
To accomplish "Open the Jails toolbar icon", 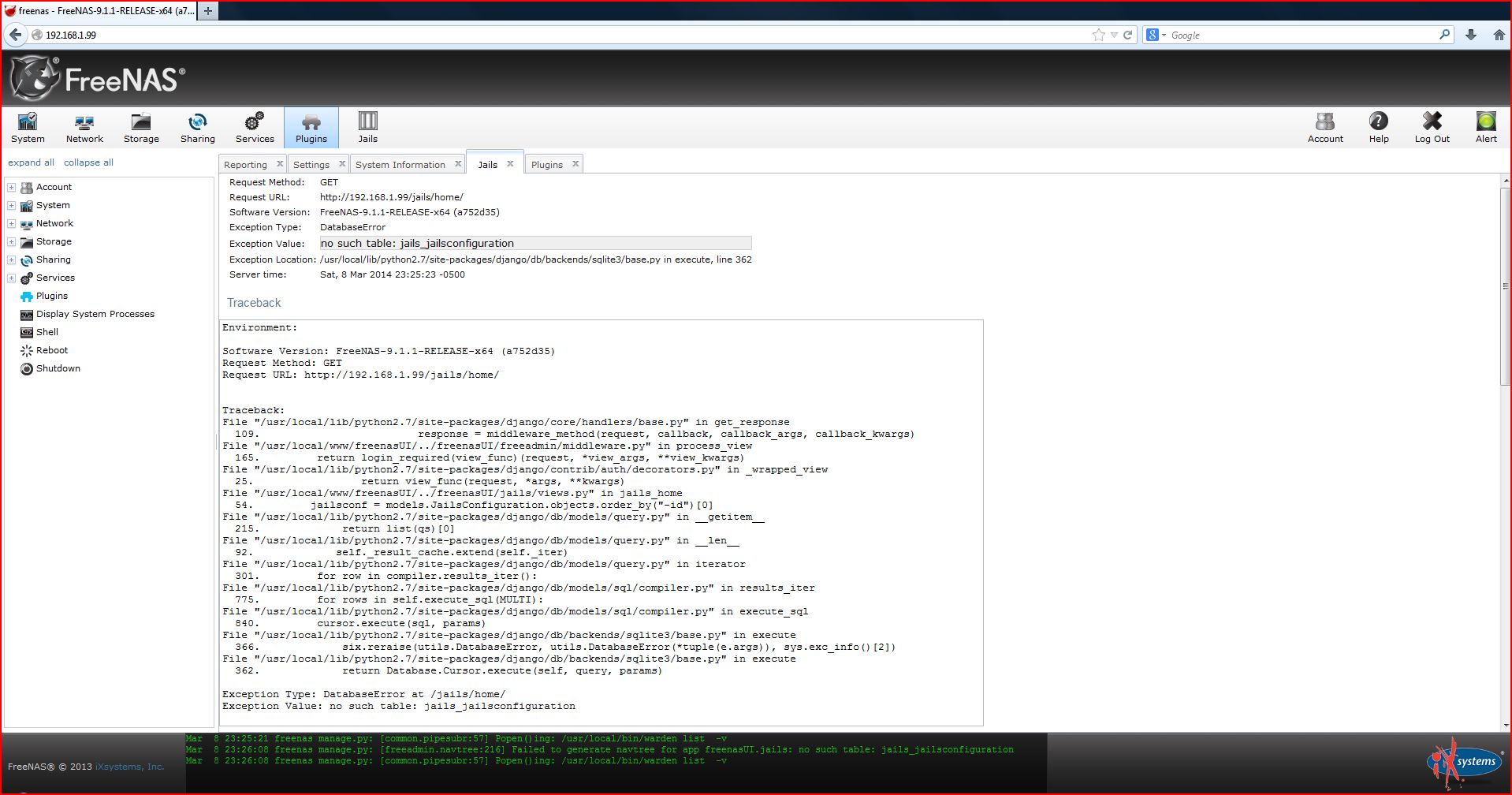I will click(x=368, y=128).
